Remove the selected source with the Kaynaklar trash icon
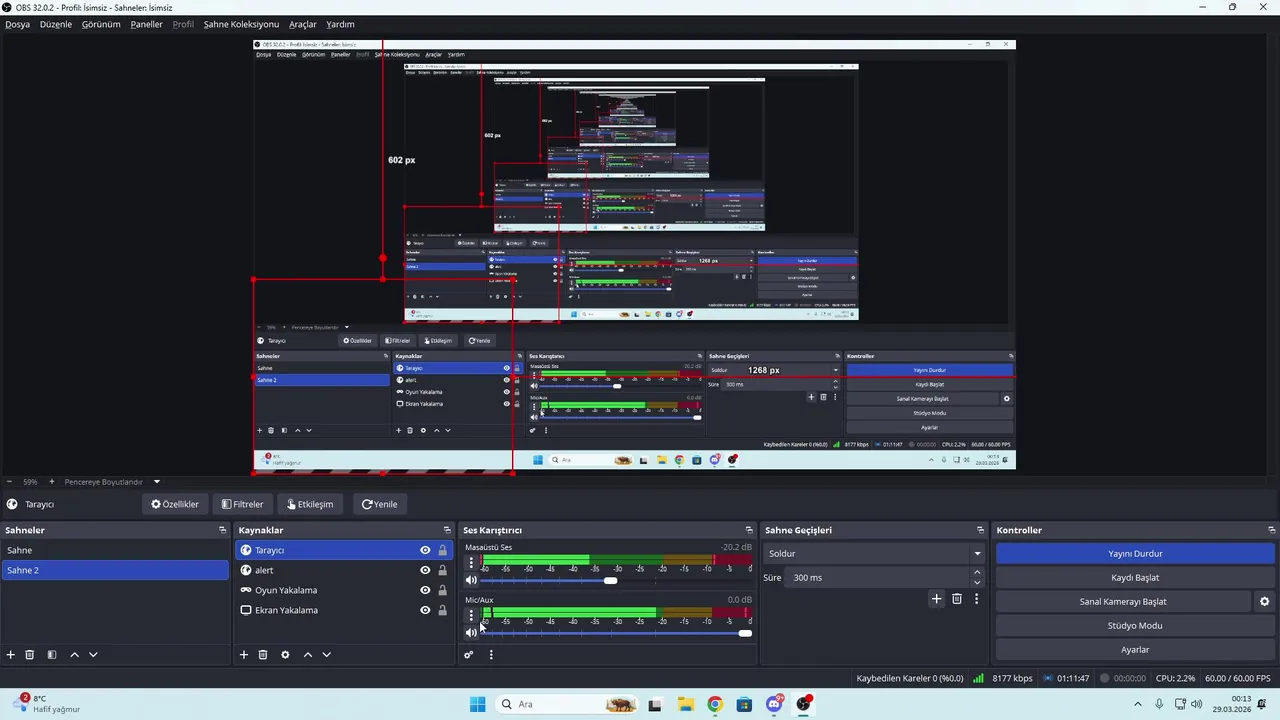 click(x=263, y=655)
